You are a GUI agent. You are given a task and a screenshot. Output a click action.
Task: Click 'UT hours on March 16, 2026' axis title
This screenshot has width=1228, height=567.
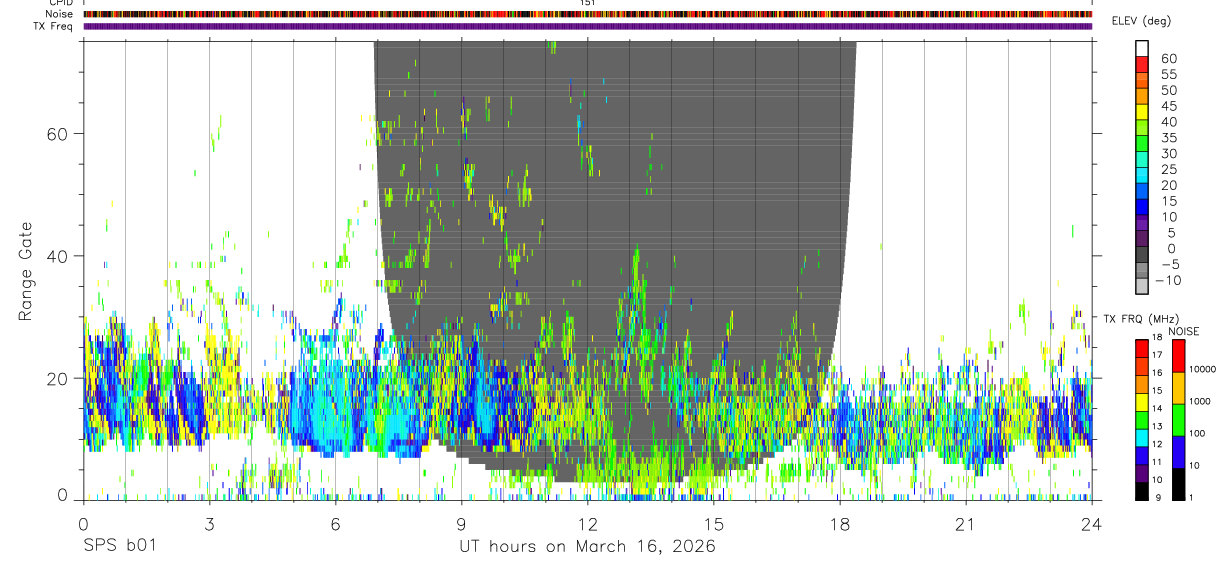tap(587, 547)
